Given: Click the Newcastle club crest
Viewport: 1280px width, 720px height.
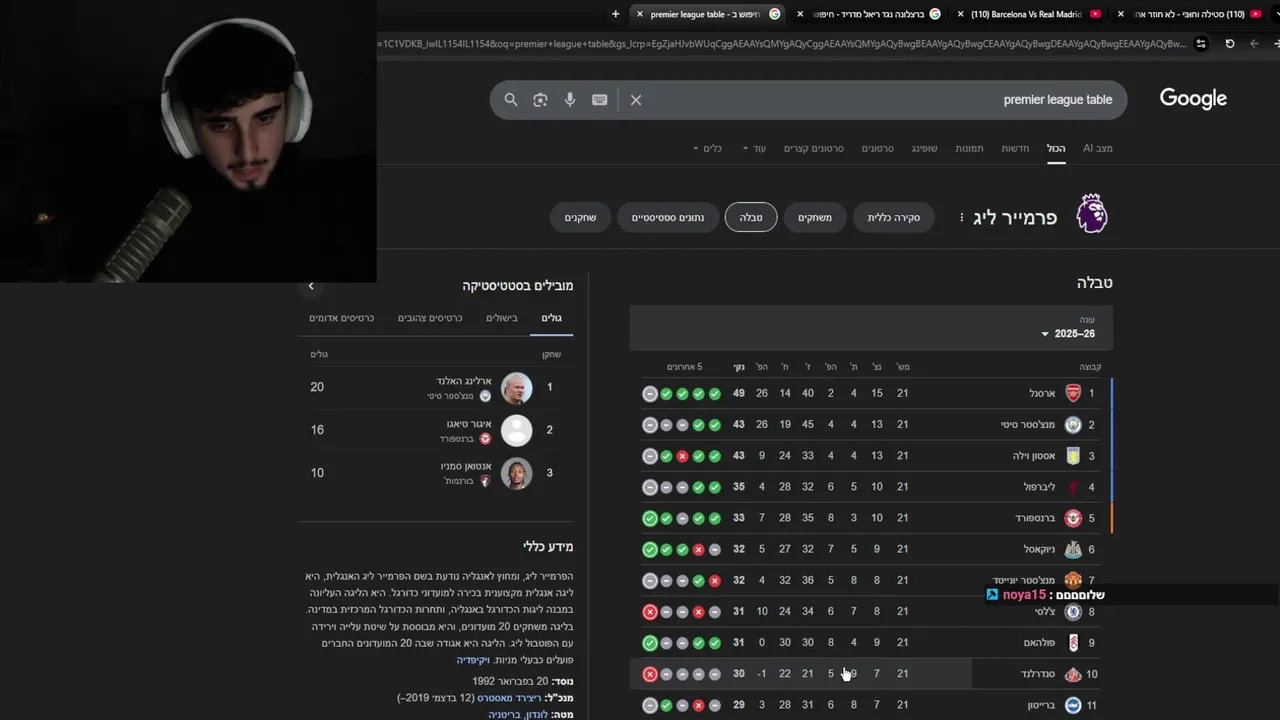Looking at the screenshot, I should click(x=1073, y=549).
